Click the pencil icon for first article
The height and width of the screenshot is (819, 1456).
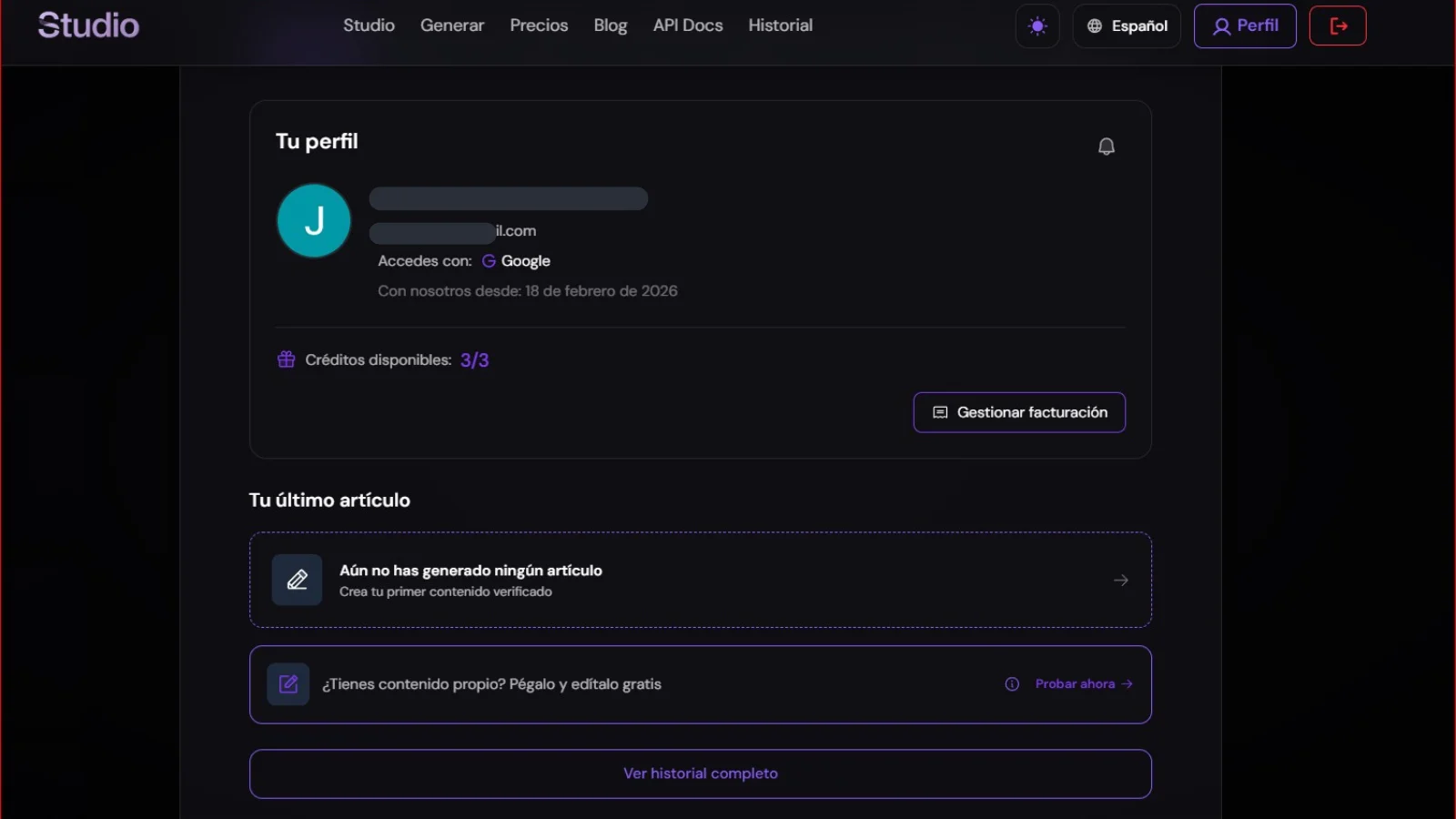point(297,580)
